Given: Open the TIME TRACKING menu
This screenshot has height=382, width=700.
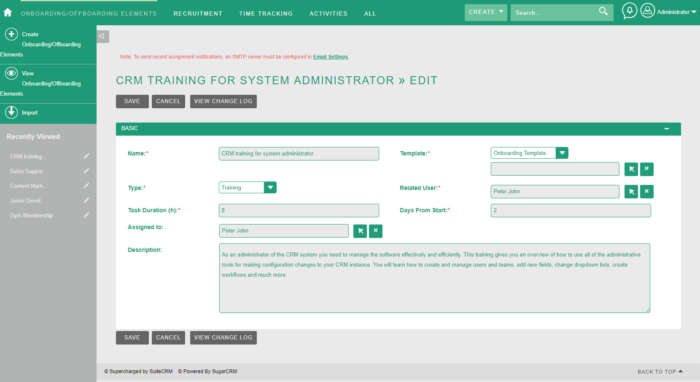Looking at the screenshot, I should point(266,13).
